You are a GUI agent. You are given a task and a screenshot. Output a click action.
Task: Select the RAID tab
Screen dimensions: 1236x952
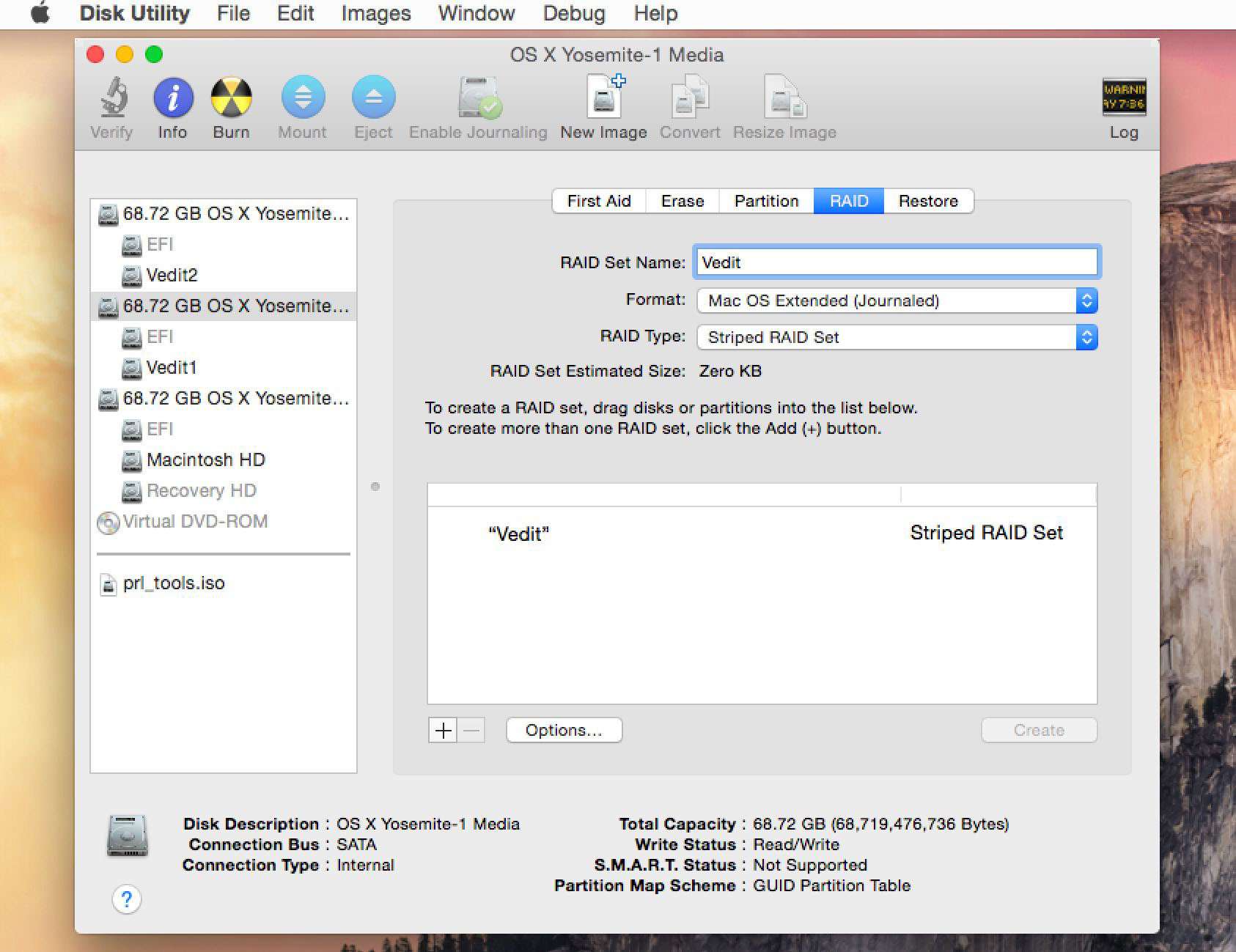pos(849,201)
